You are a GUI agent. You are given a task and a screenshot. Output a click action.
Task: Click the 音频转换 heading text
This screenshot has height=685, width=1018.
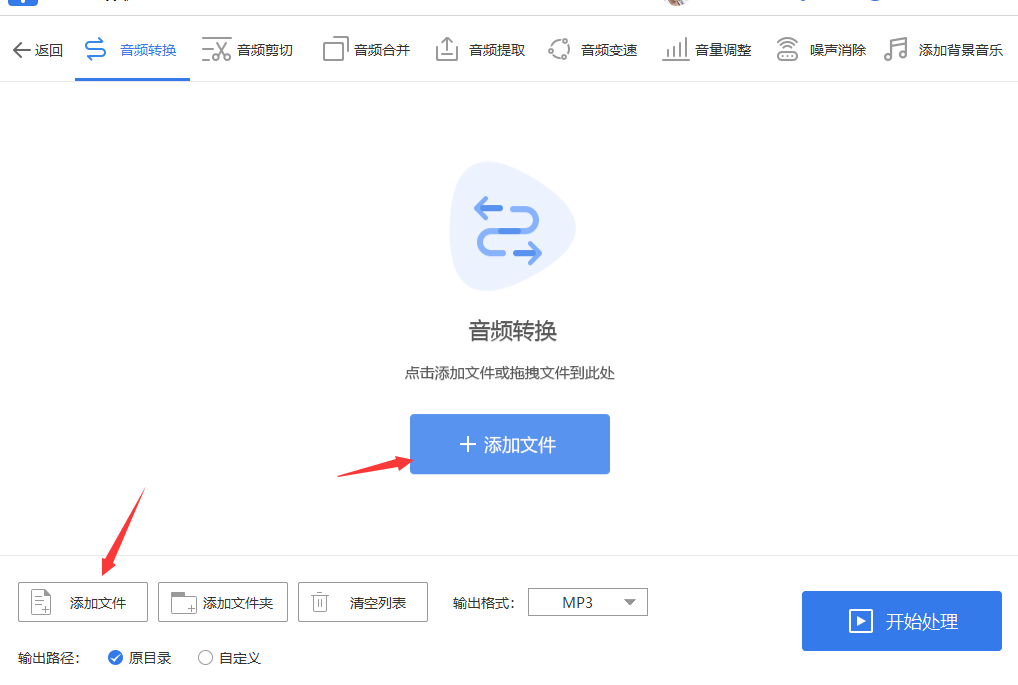(512, 330)
